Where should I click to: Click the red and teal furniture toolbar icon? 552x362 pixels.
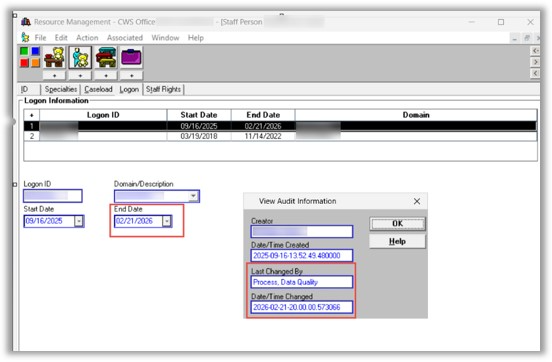point(106,57)
